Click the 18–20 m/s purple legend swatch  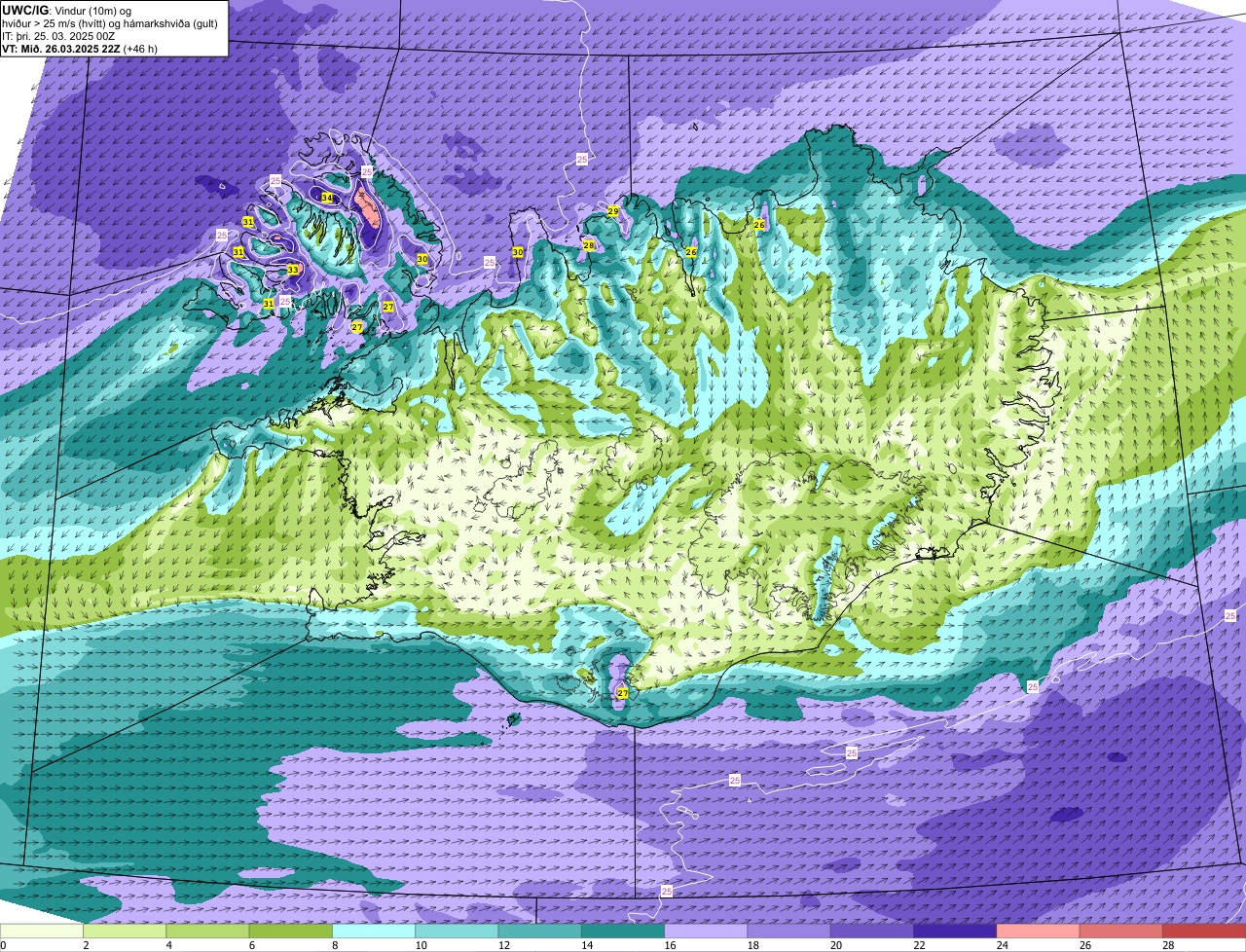(x=789, y=932)
